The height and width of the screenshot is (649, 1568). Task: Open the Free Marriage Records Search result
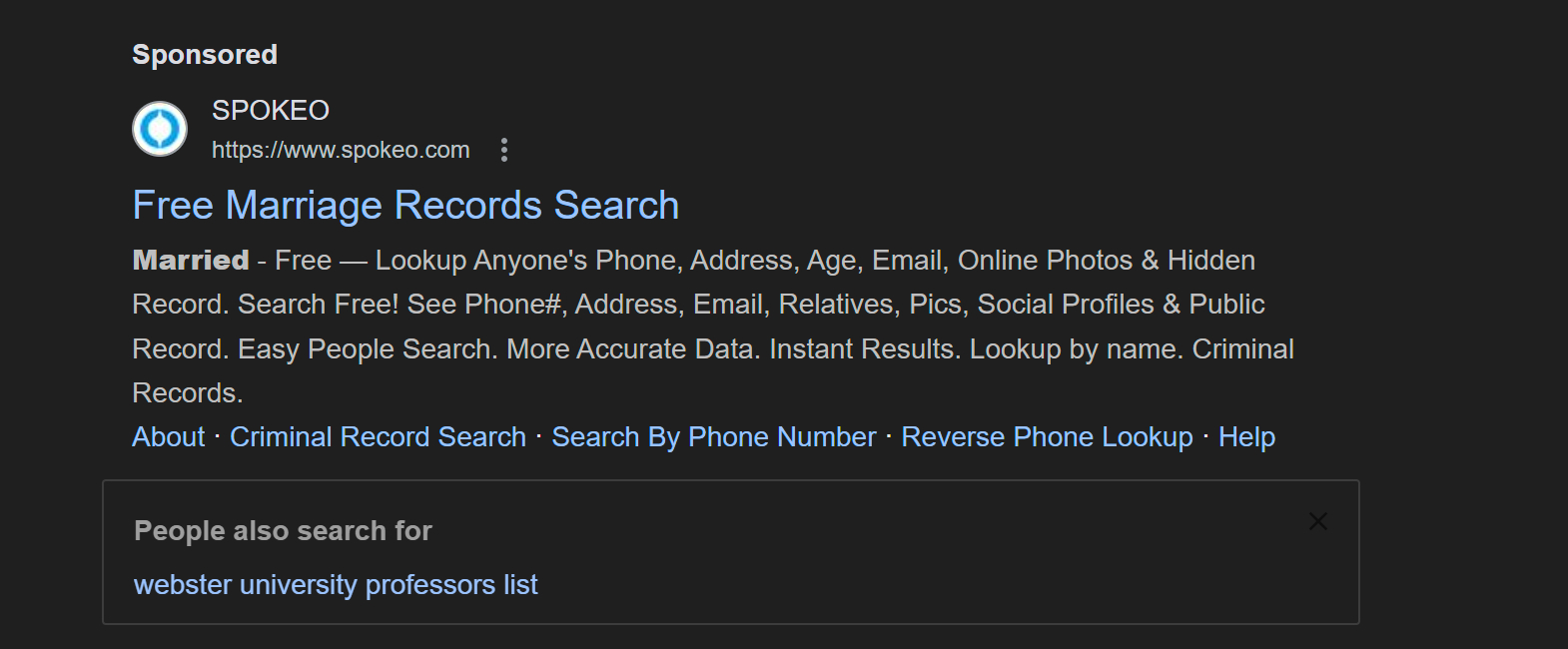coord(404,205)
